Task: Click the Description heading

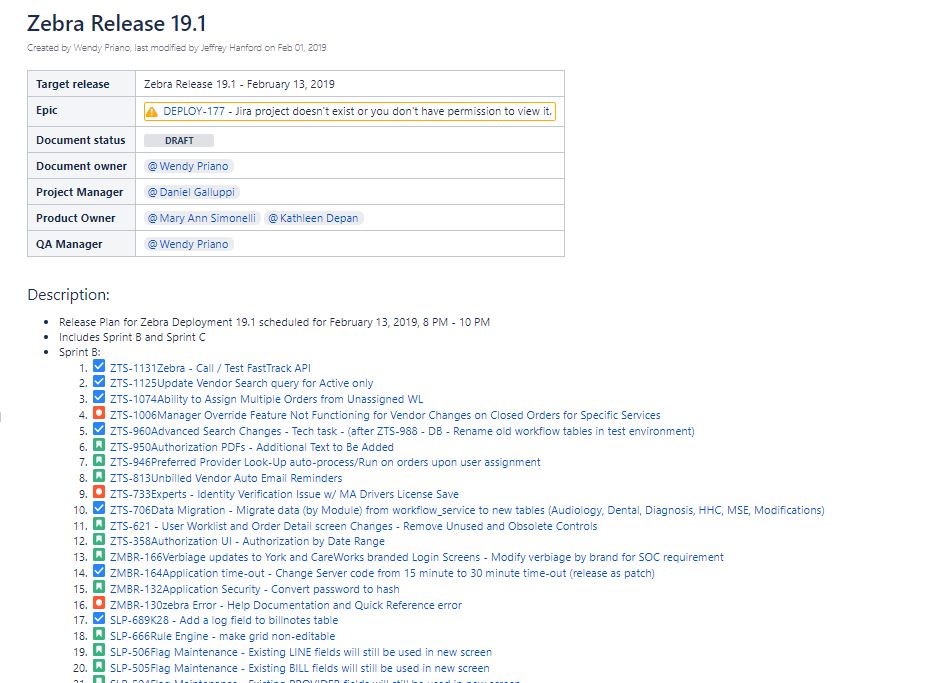Action: [x=68, y=295]
